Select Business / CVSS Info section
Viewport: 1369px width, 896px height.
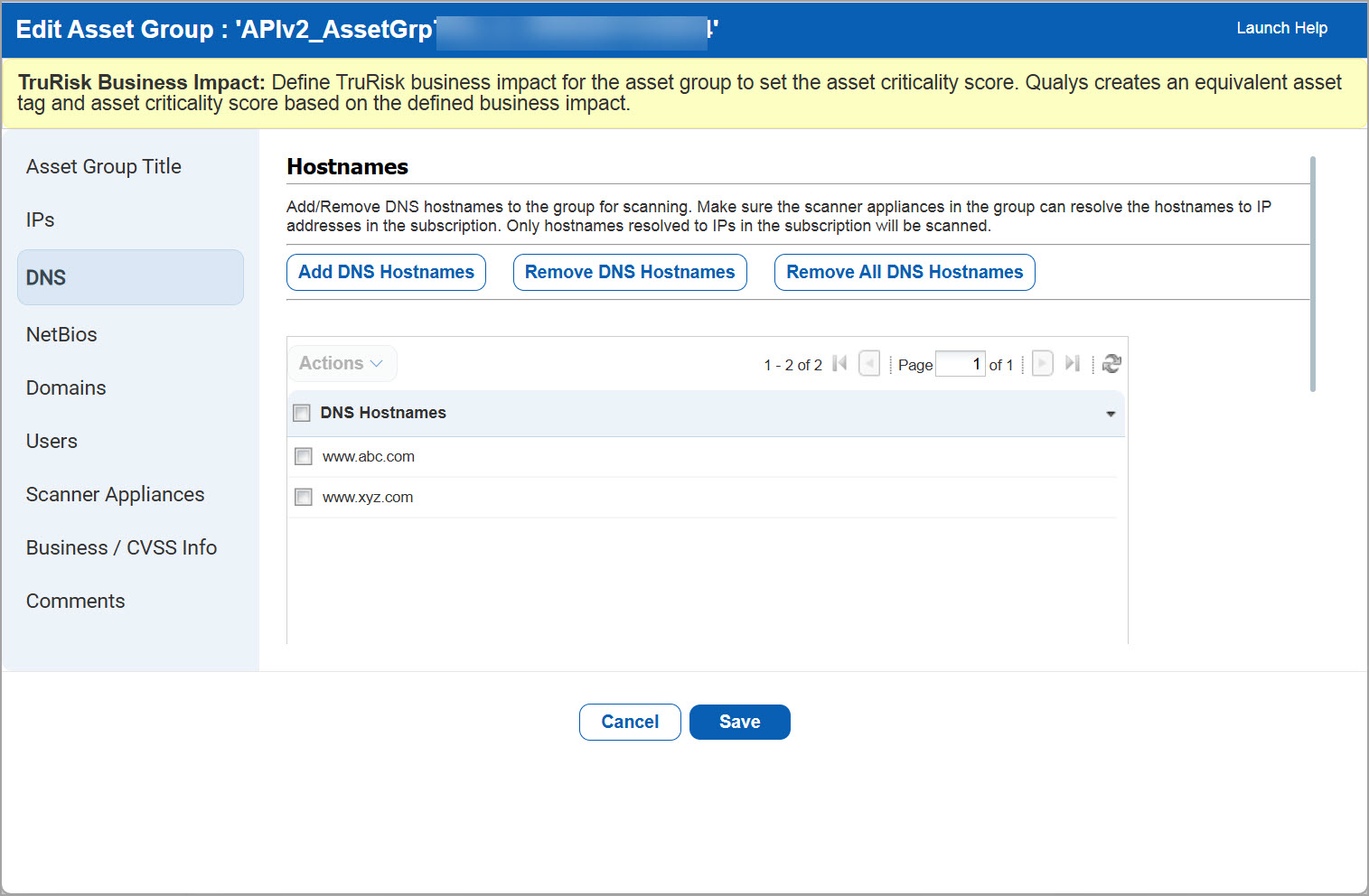(121, 547)
